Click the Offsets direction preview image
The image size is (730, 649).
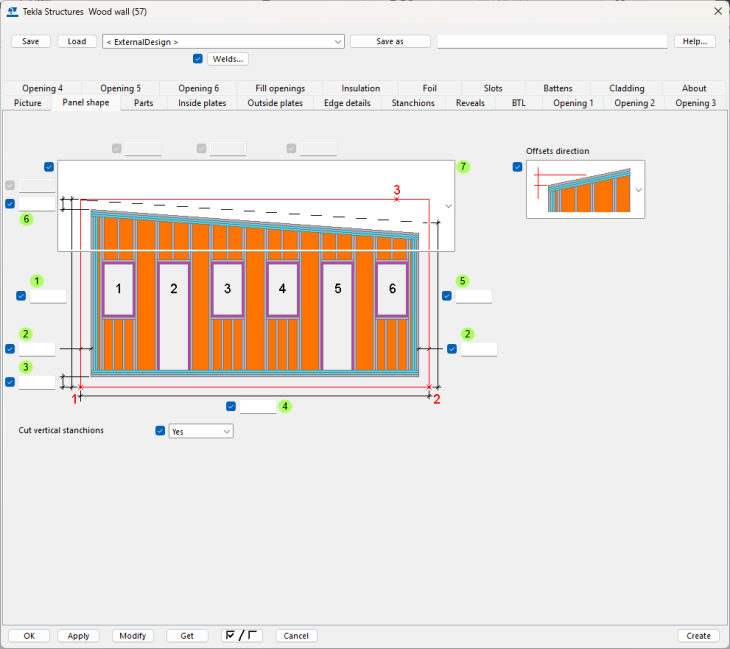pos(581,189)
